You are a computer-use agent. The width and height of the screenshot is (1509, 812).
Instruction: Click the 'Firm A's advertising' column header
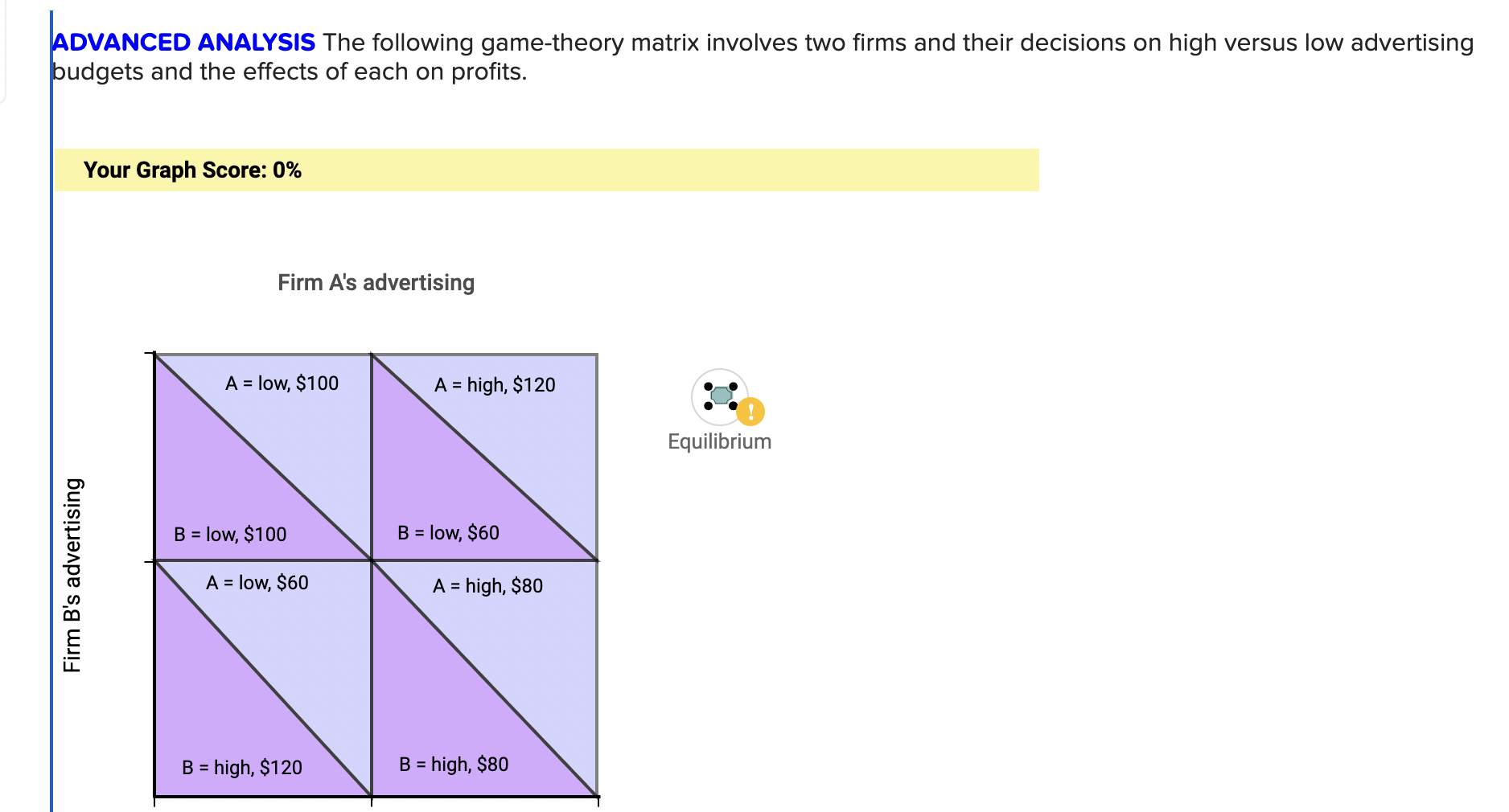tap(376, 282)
